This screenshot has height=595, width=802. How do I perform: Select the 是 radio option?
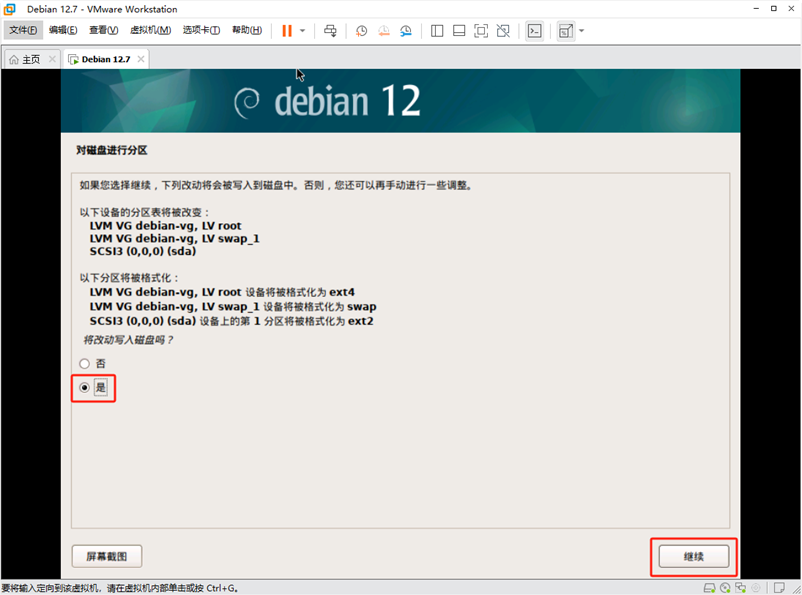click(84, 388)
